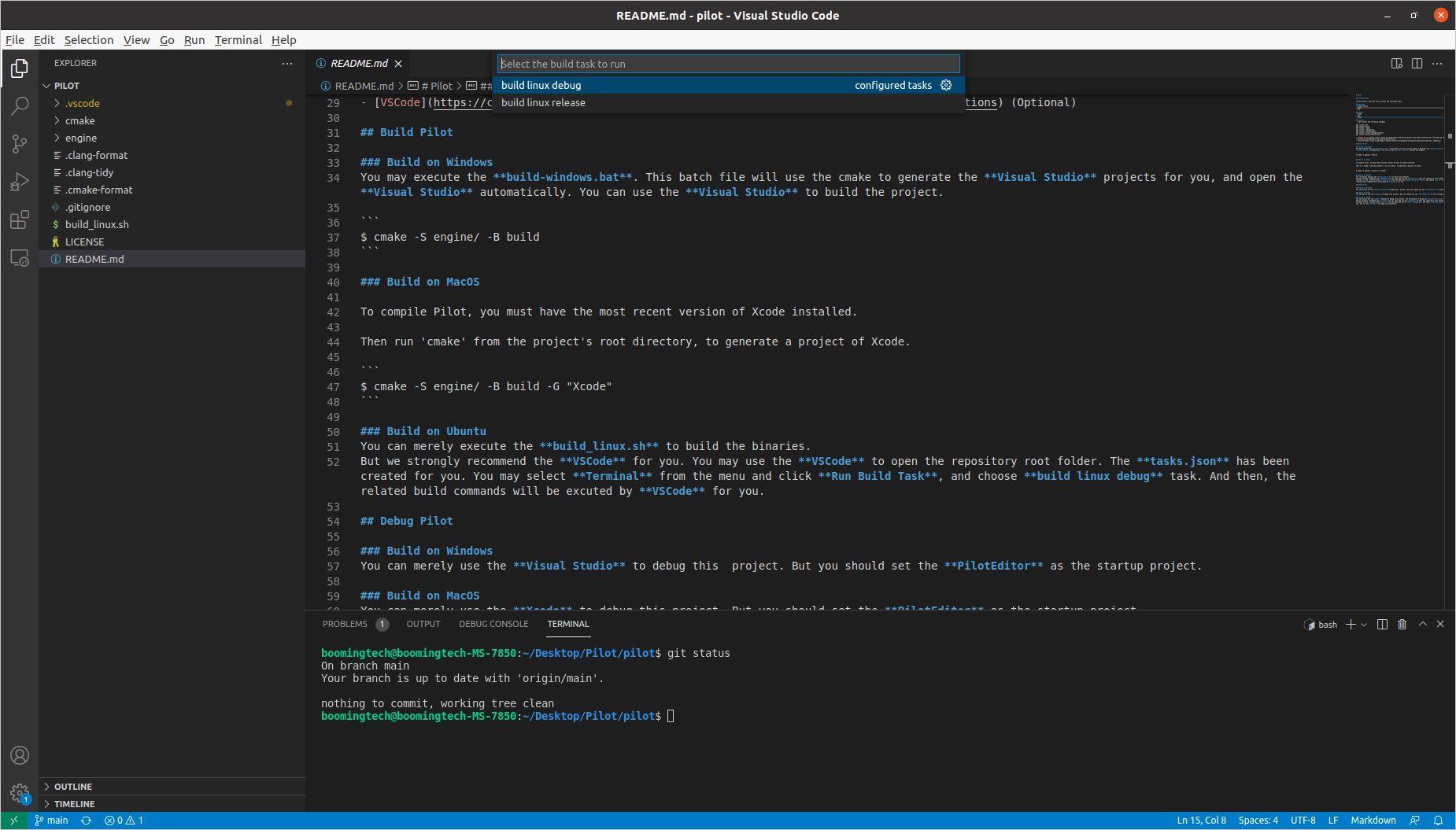Switch to the DEBUG CONSOLE tab
Image resolution: width=1456 pixels, height=830 pixels.
(x=493, y=624)
